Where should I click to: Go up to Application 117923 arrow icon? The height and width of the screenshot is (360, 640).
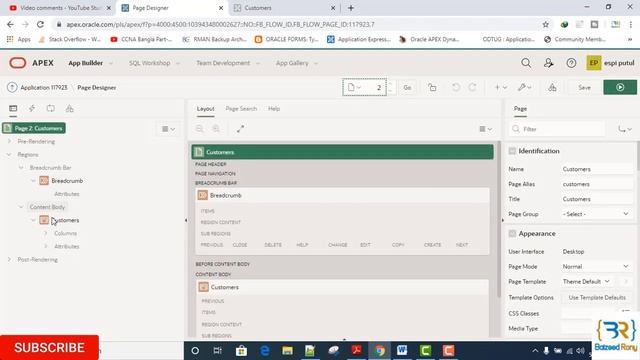pos(12,87)
